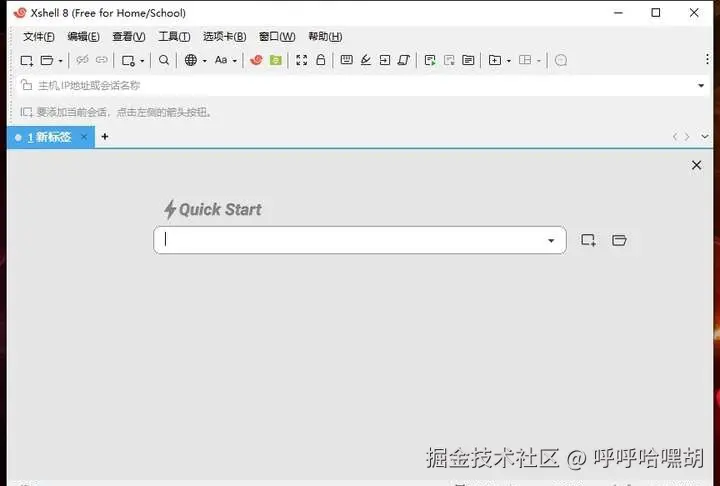Open the 查看(V) menu

(x=129, y=37)
